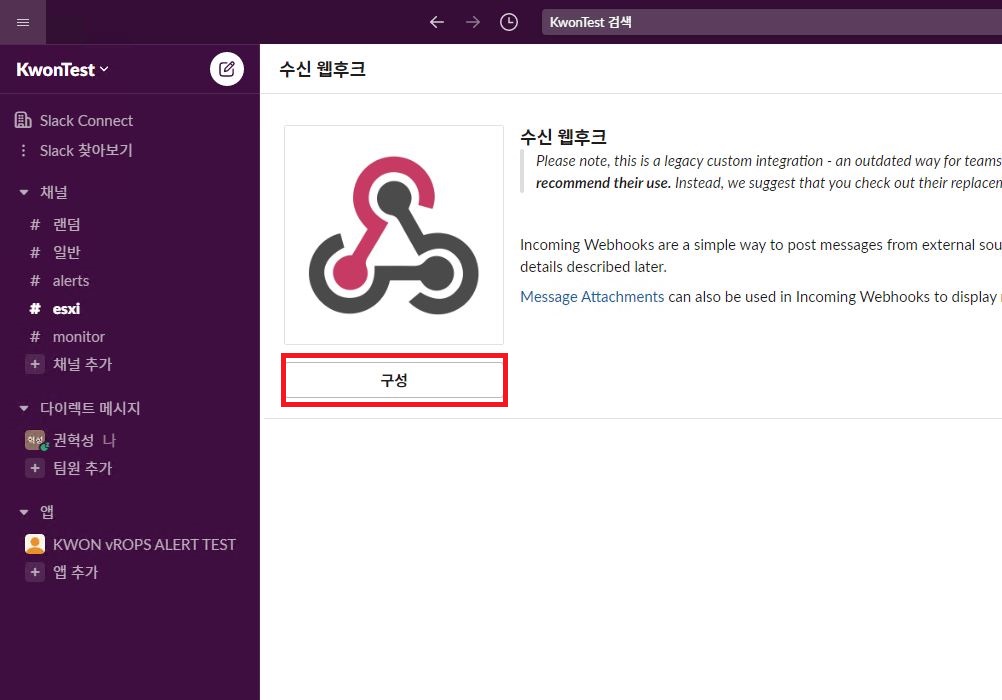The height and width of the screenshot is (700, 1002).
Task: Collapse the 앱 section
Action: tap(24, 512)
